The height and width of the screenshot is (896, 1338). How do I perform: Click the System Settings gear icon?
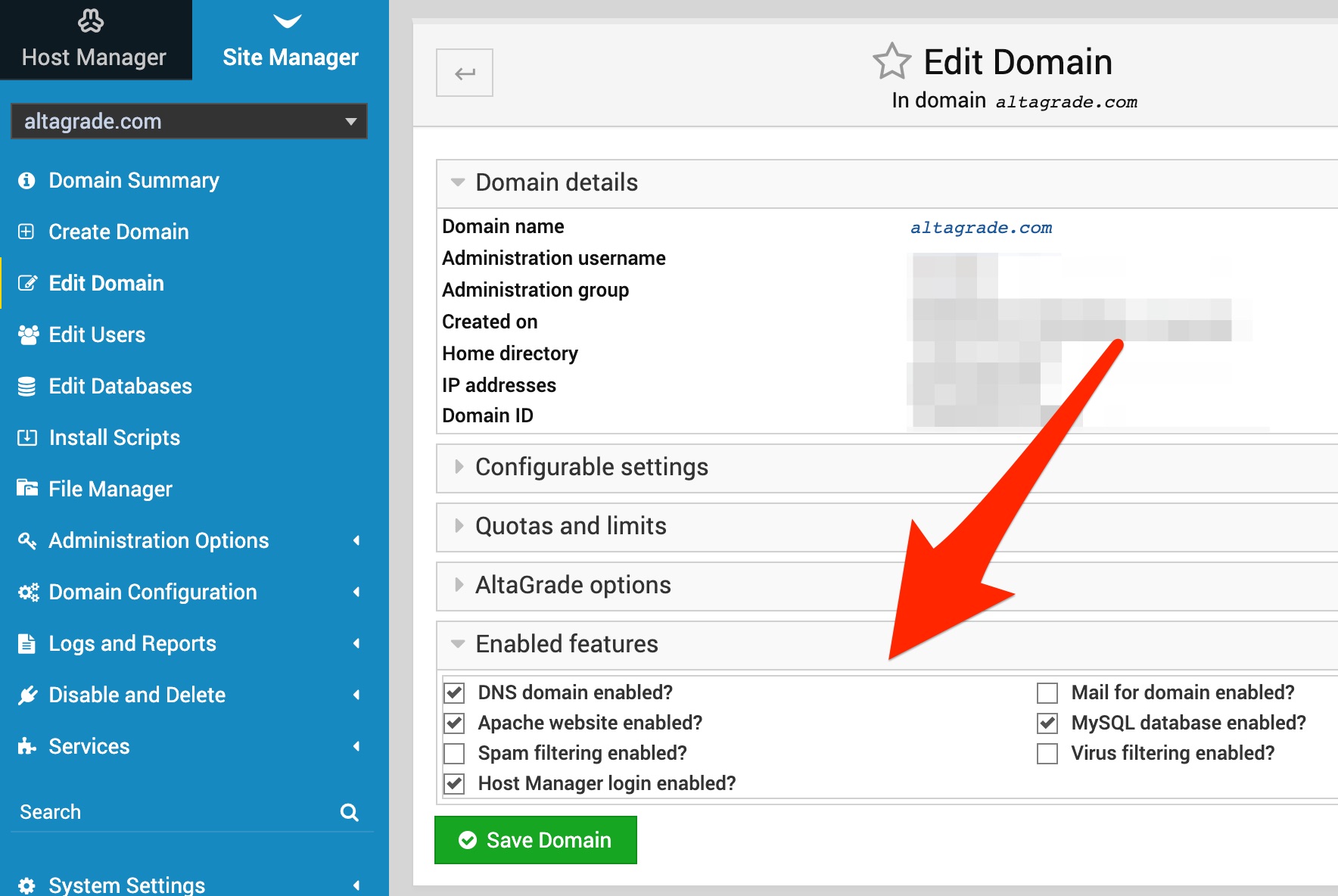tap(26, 885)
